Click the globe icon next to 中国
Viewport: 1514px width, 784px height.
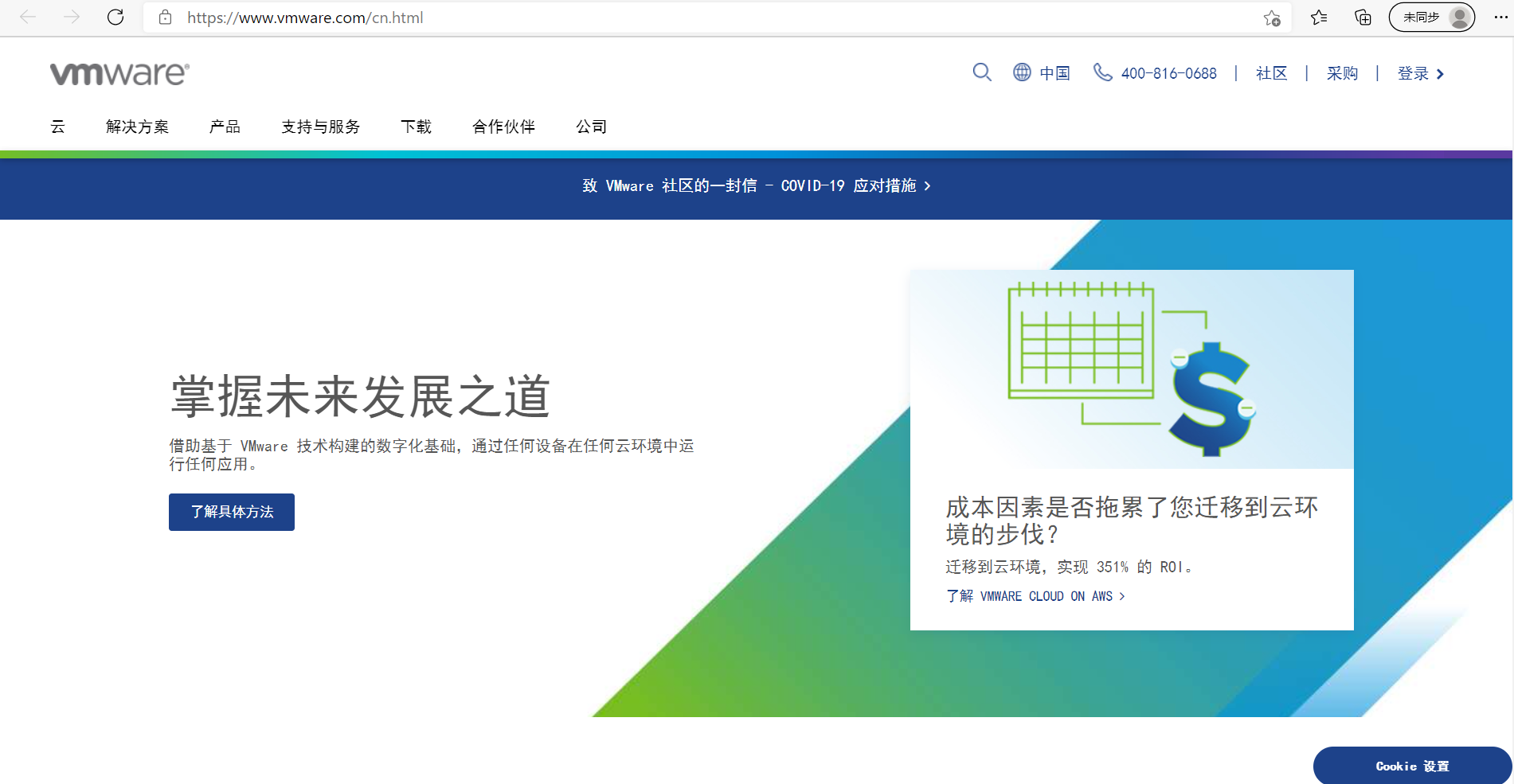click(x=1022, y=72)
